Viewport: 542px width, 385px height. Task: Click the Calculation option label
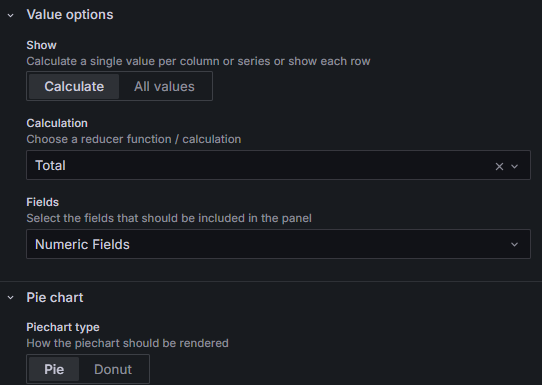[x=57, y=123]
